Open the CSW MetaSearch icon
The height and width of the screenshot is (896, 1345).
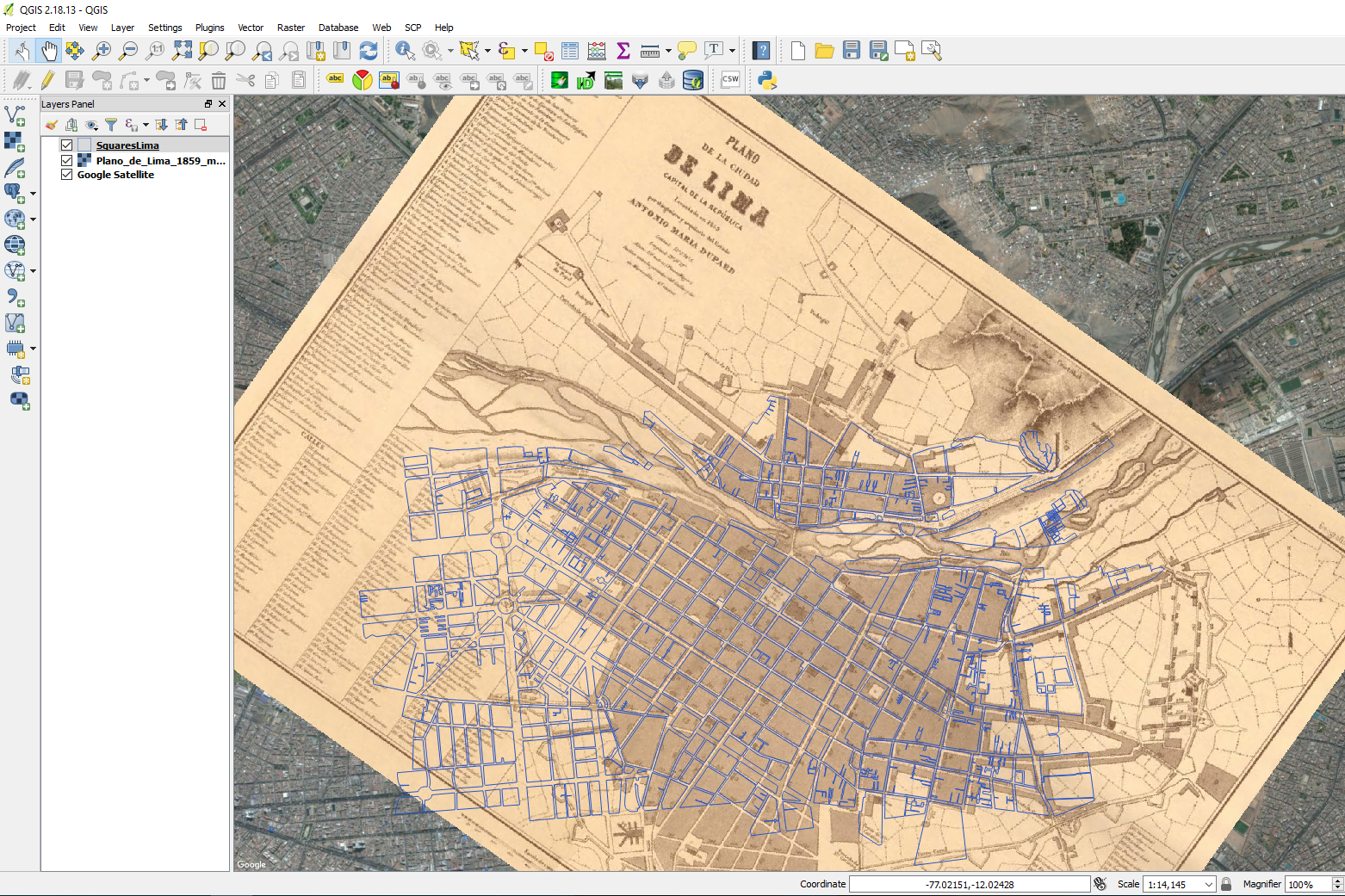730,80
